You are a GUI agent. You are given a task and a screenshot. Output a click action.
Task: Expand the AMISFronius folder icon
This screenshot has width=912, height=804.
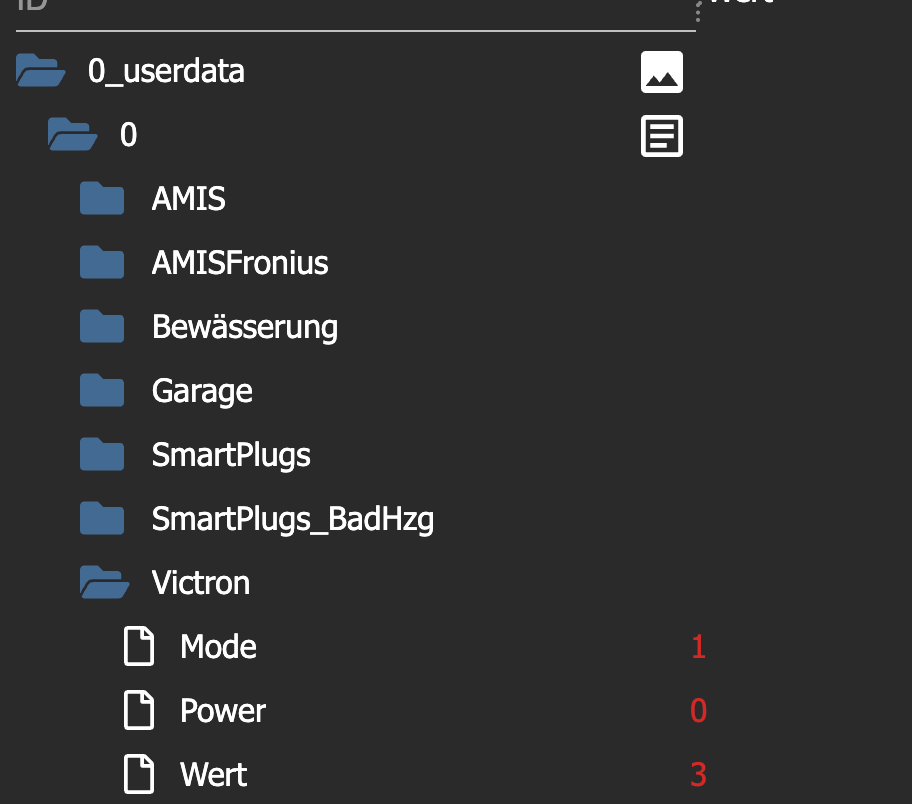102,262
